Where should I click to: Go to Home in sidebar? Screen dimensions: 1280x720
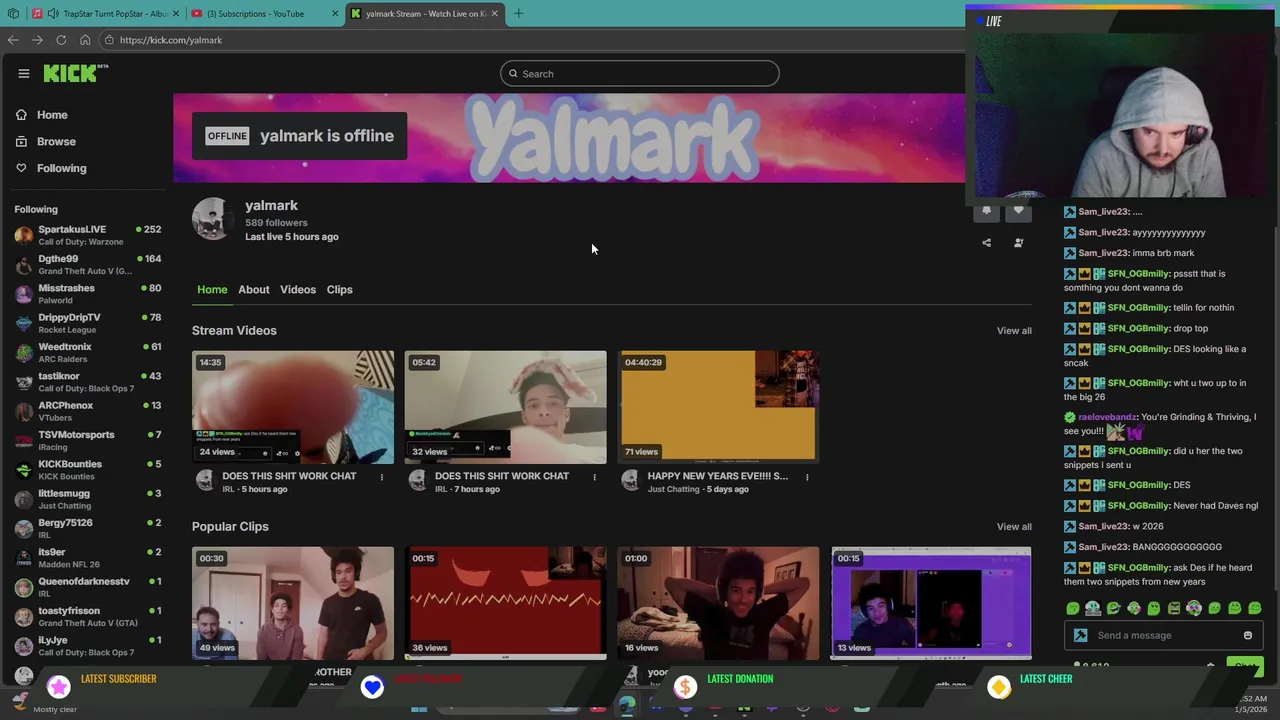pyautogui.click(x=42, y=115)
